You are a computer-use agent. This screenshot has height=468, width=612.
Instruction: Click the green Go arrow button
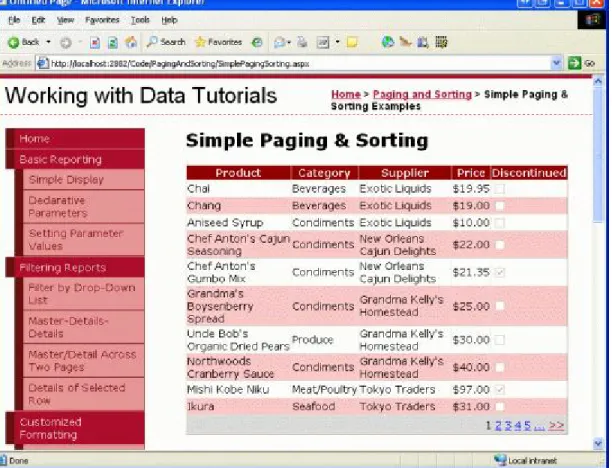575,63
